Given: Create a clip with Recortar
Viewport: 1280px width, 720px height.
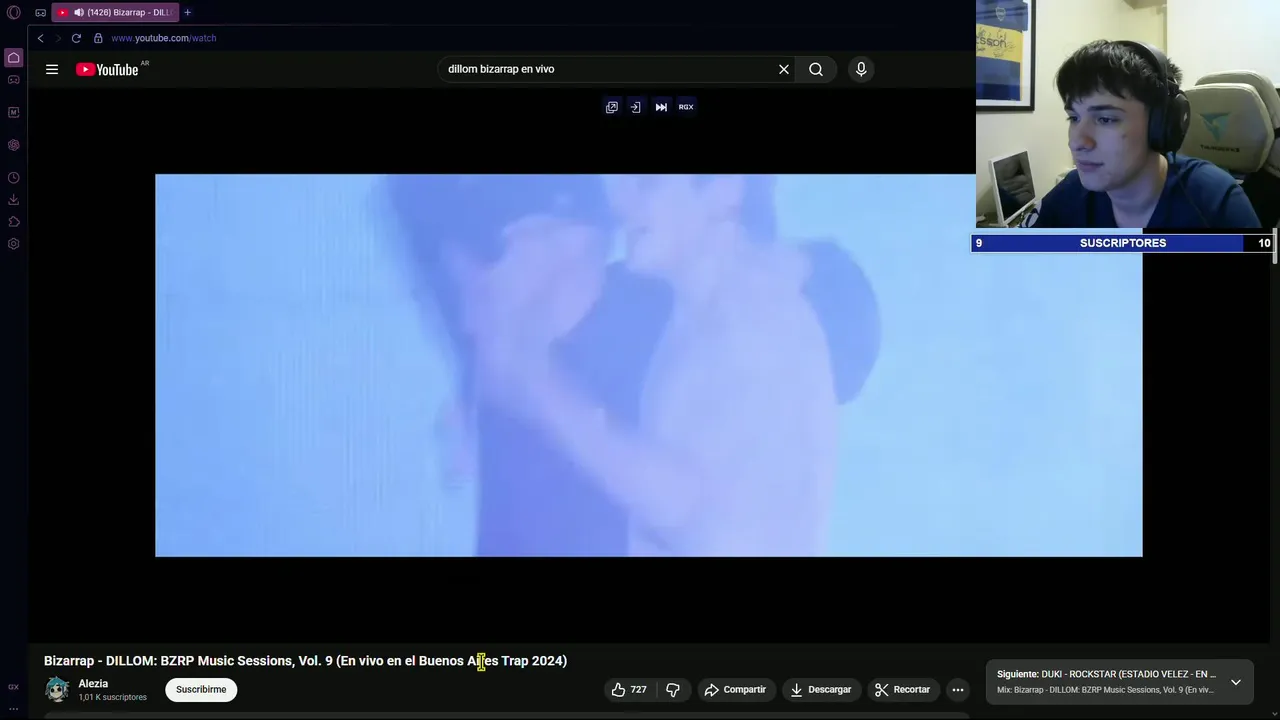Looking at the screenshot, I should (x=902, y=689).
